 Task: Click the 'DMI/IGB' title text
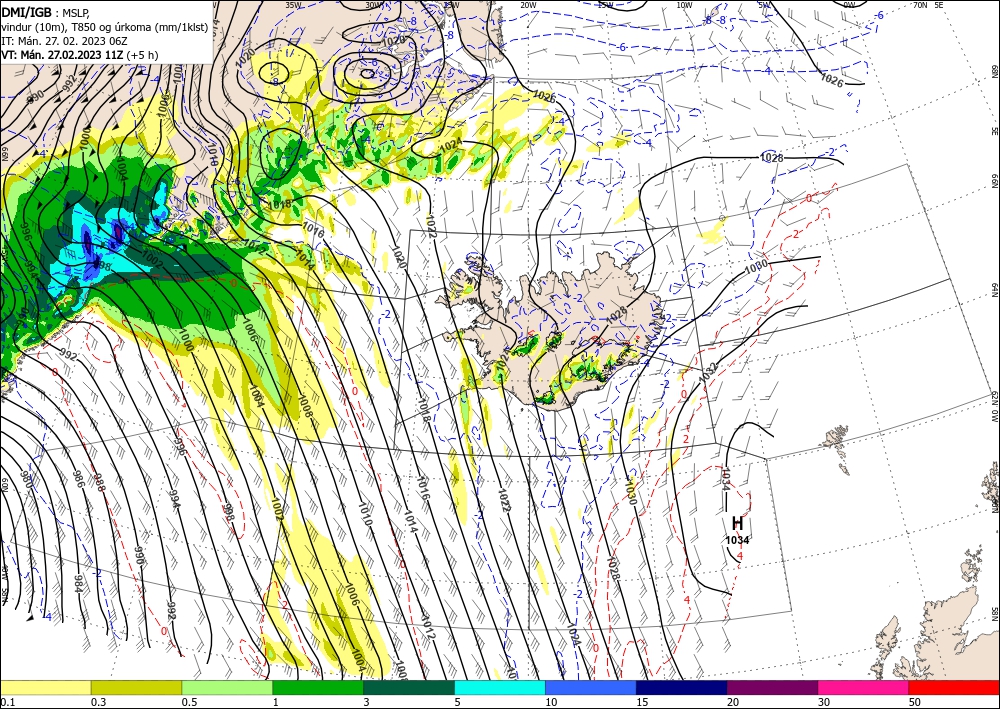coord(27,11)
